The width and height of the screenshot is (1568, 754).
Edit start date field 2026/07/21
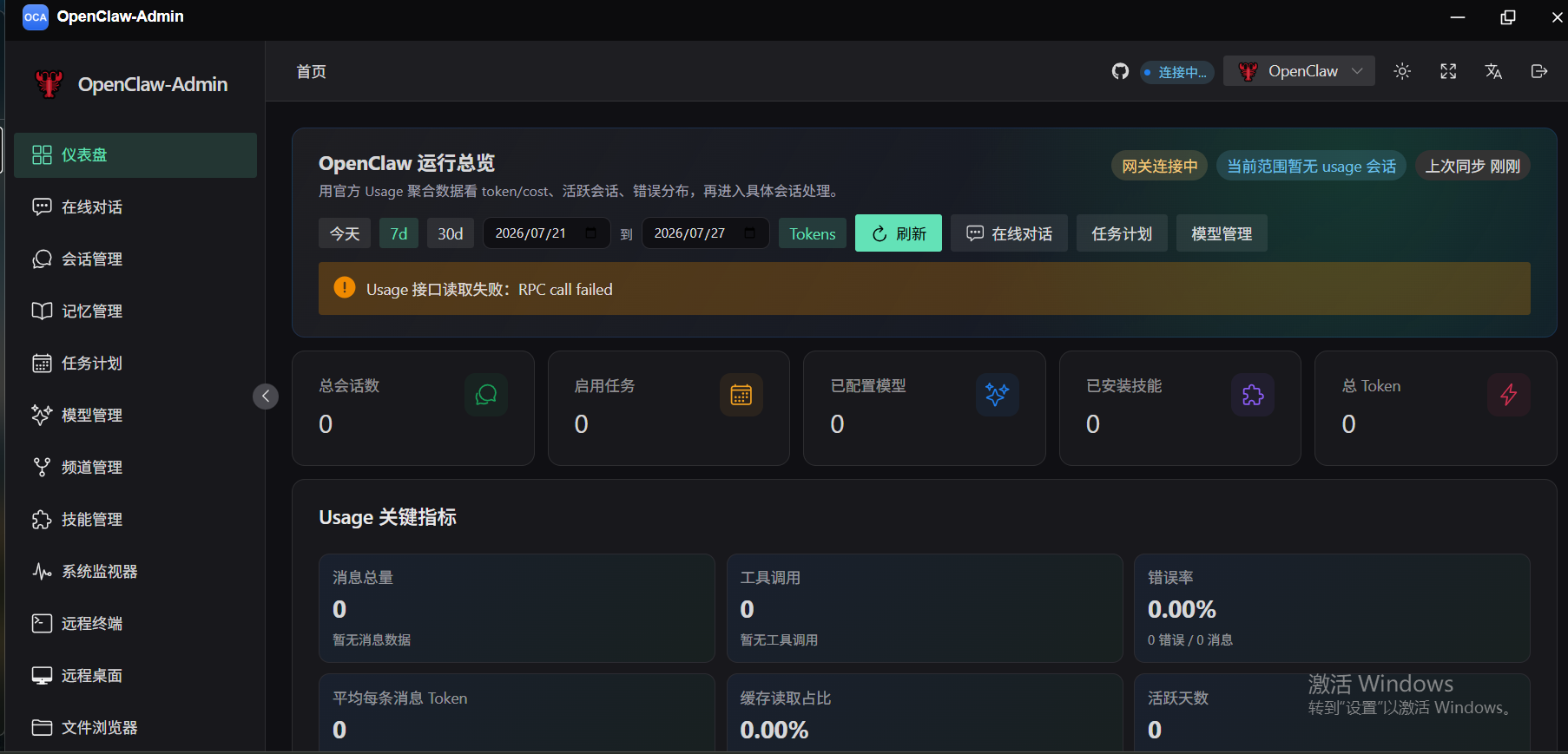pyautogui.click(x=546, y=233)
